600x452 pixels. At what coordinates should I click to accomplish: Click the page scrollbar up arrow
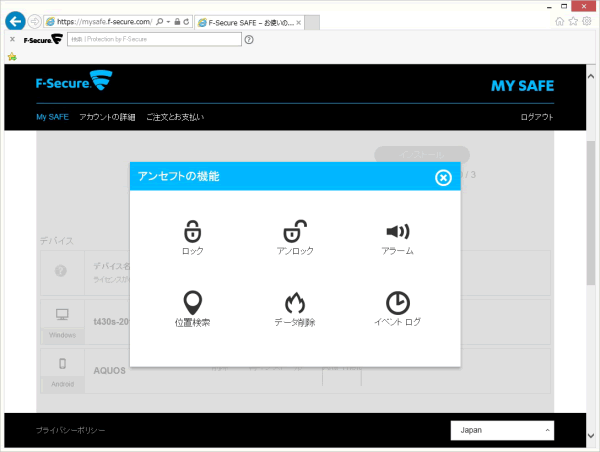[x=591, y=76]
